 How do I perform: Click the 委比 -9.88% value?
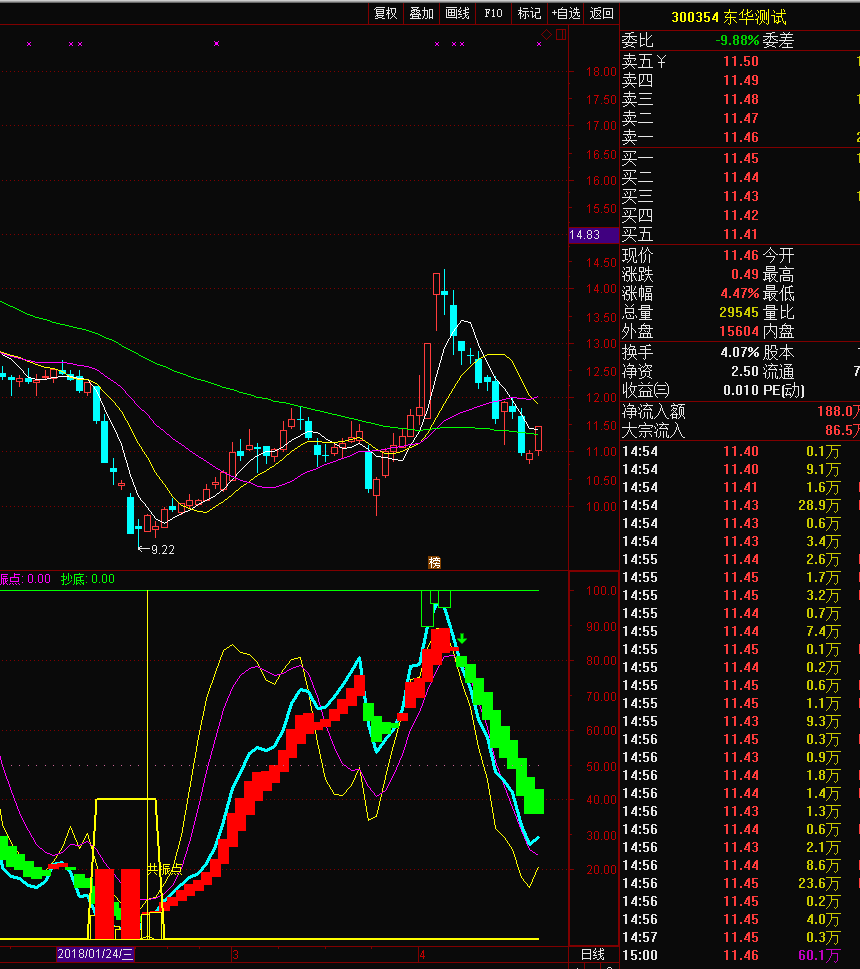(x=737, y=40)
